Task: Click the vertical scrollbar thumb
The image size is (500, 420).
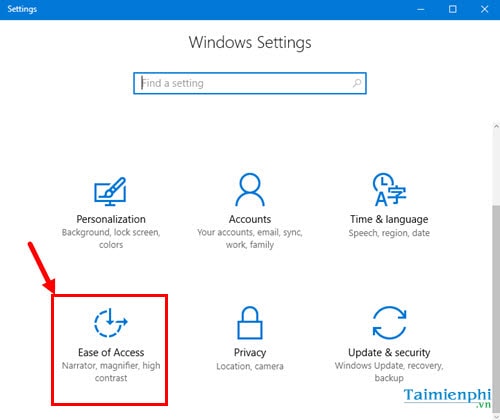Action: tap(496, 310)
